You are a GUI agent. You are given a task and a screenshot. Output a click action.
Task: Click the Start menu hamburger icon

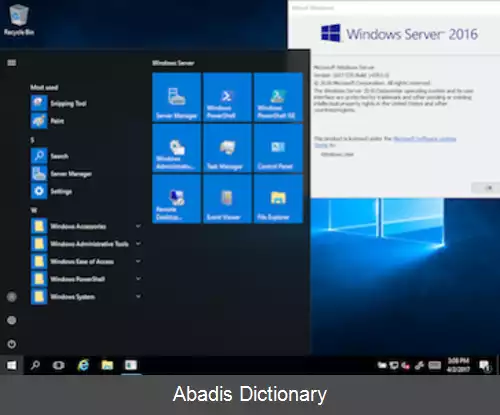tap(12, 63)
